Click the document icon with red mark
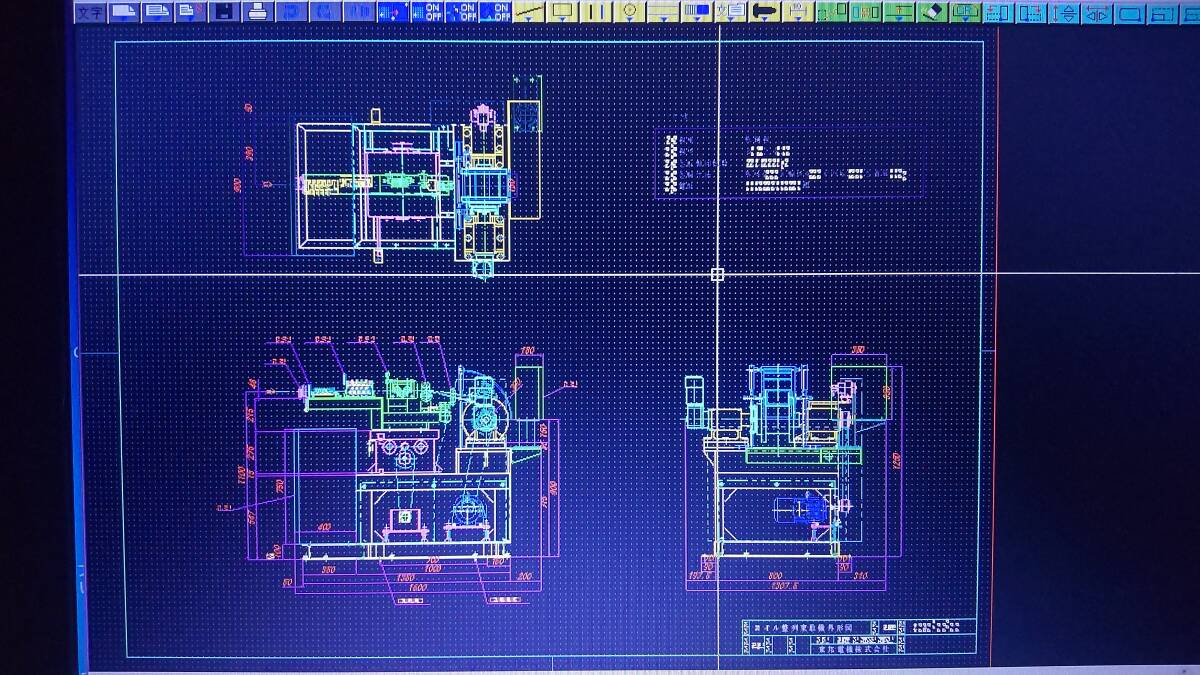1200x675 pixels. tap(188, 12)
